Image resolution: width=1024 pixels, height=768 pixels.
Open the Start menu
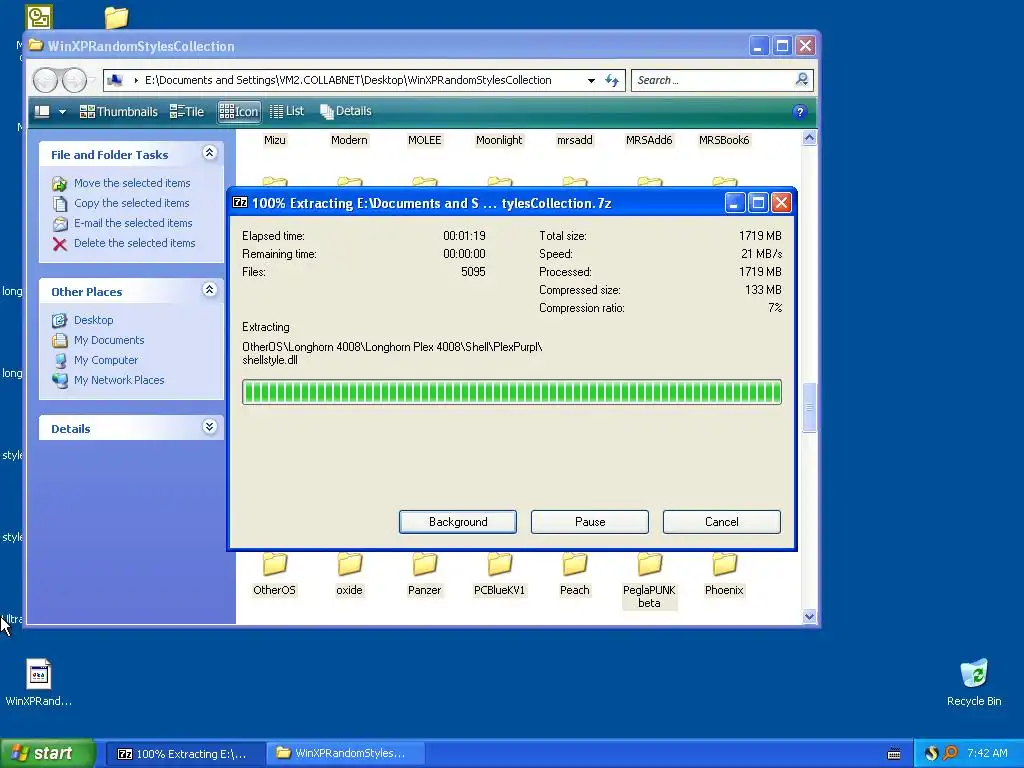point(47,753)
